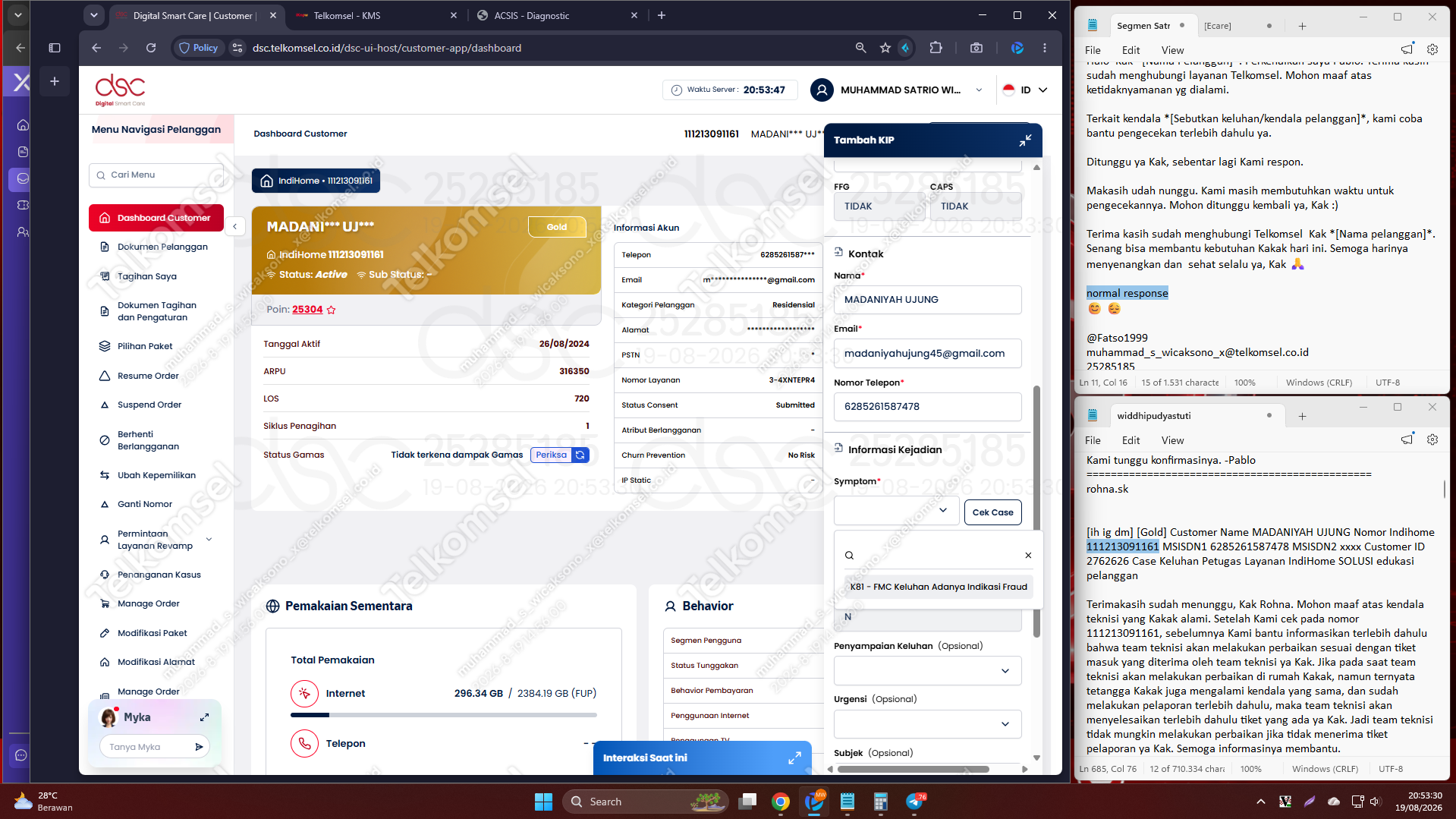Expand Permintaan Layanan Revamp submenu

209,540
